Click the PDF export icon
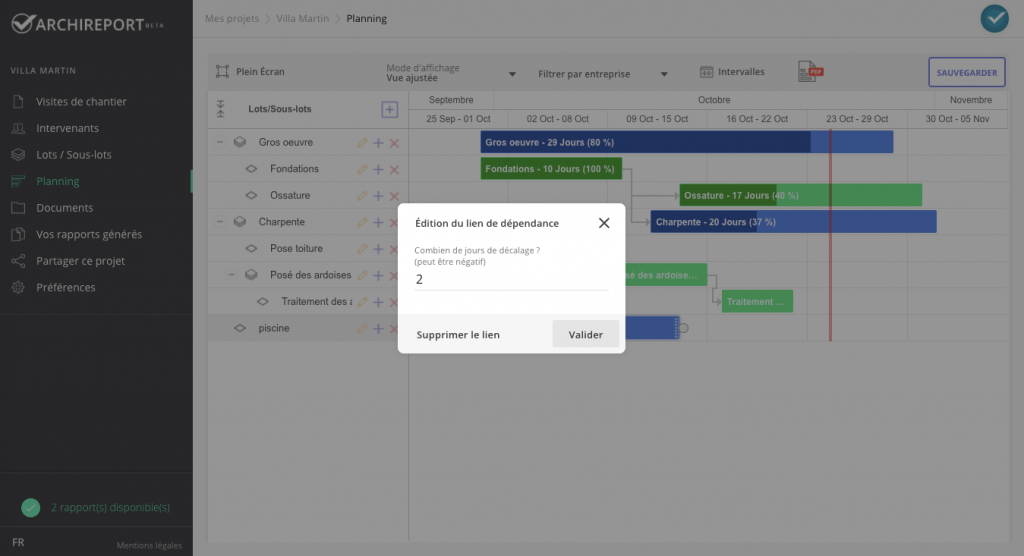Viewport: 1024px width, 556px height. click(x=809, y=72)
